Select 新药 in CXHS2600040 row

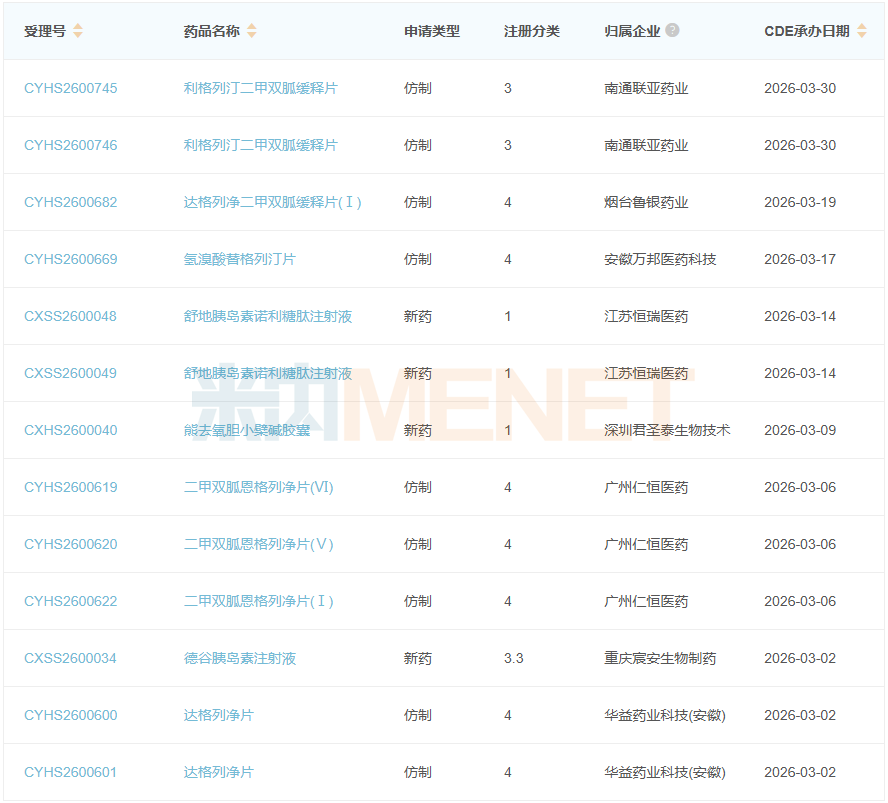(418, 430)
